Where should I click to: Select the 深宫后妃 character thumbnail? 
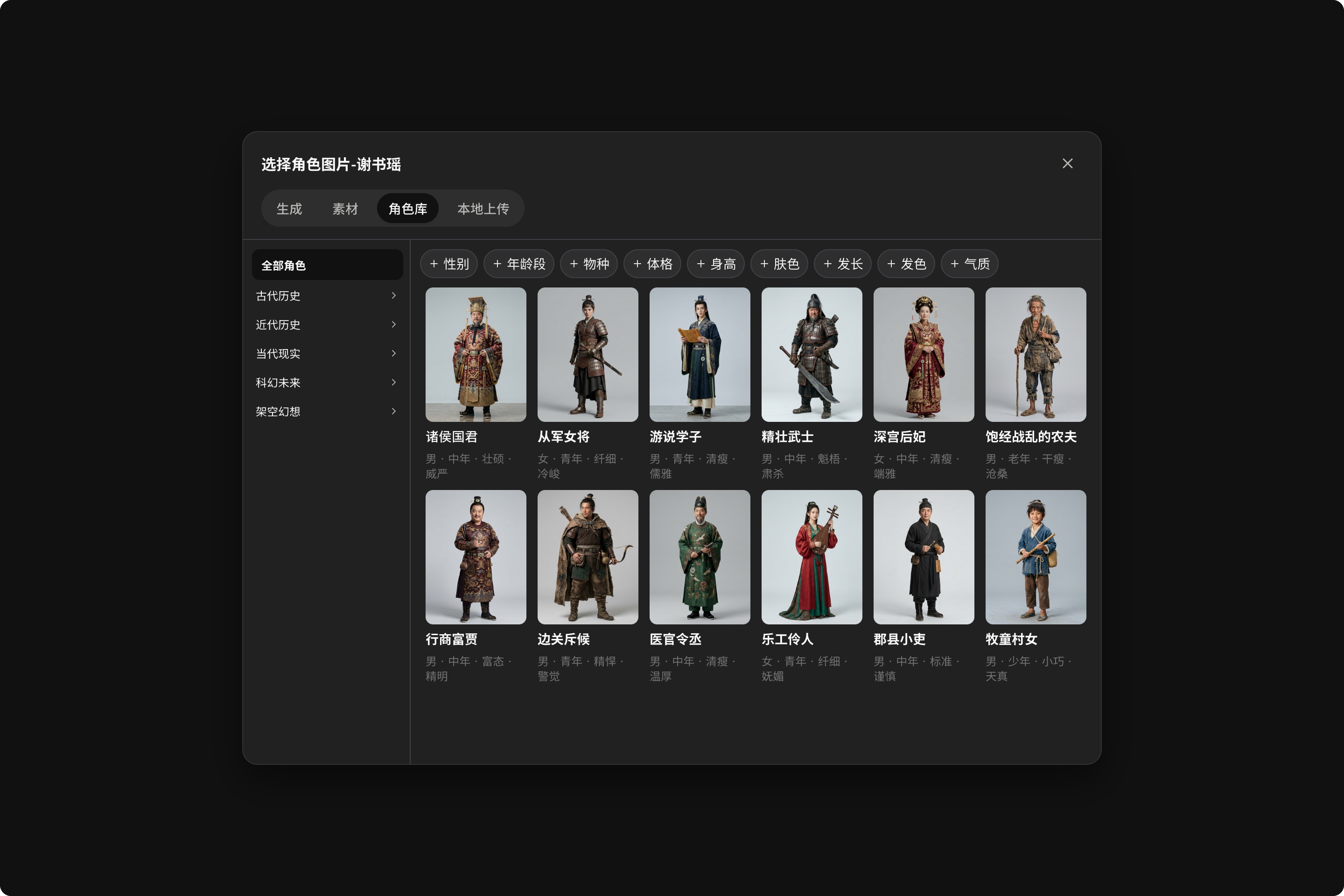924,355
